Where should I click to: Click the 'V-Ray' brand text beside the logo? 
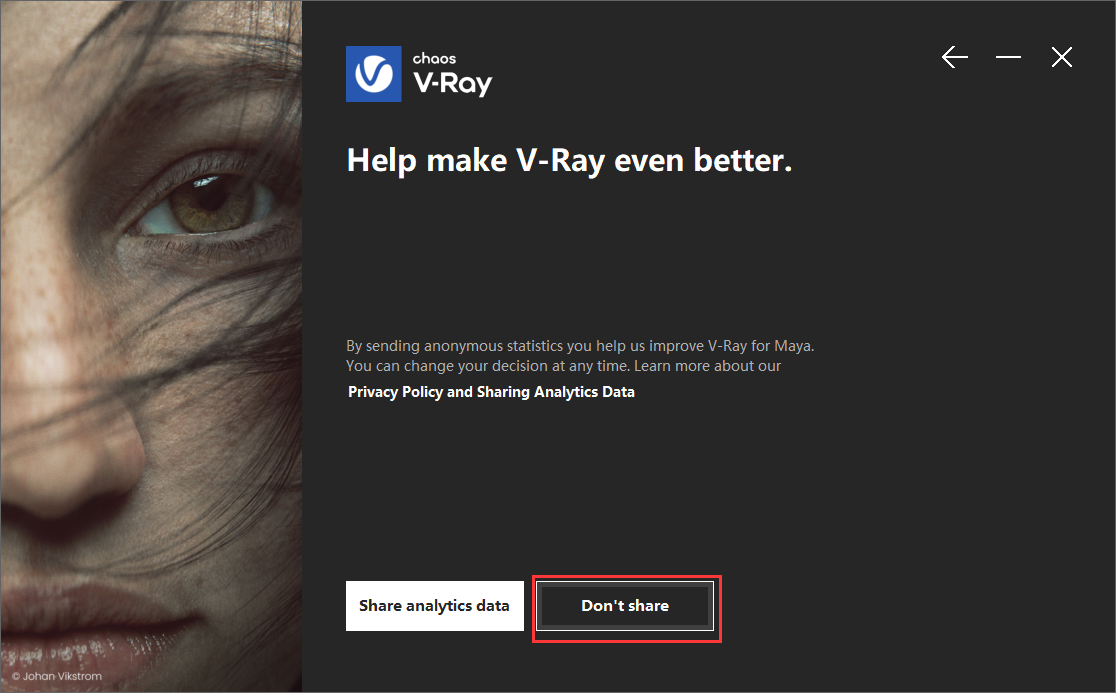tap(453, 83)
